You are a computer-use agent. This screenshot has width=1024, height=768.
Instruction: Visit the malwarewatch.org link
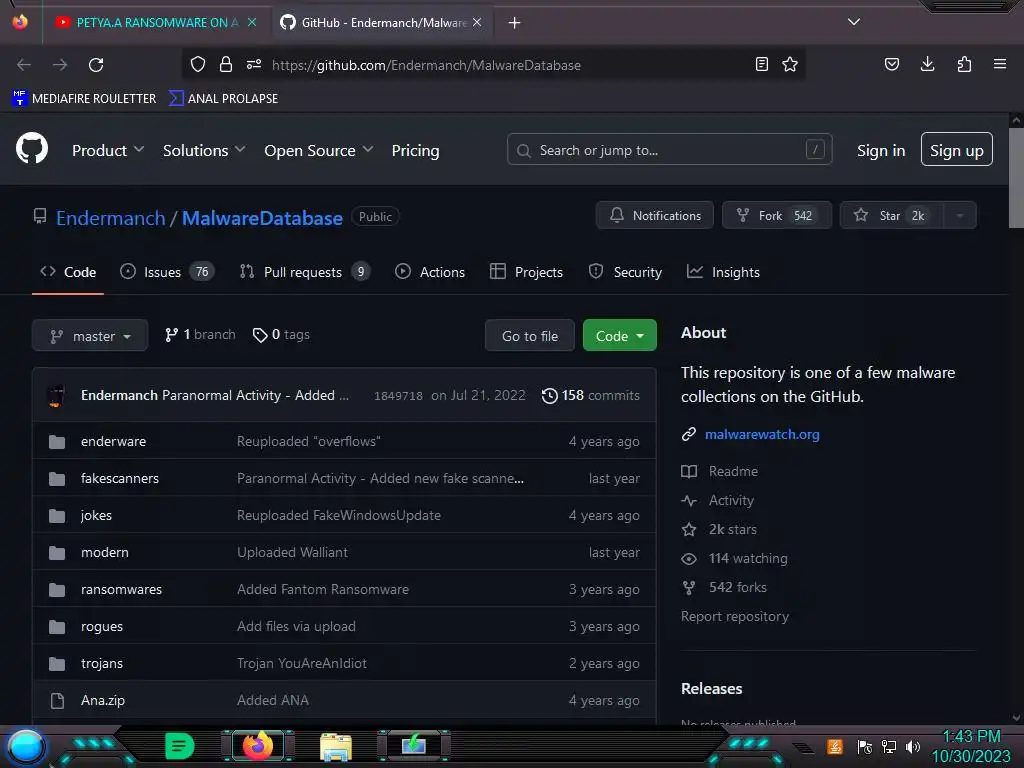pyautogui.click(x=762, y=434)
